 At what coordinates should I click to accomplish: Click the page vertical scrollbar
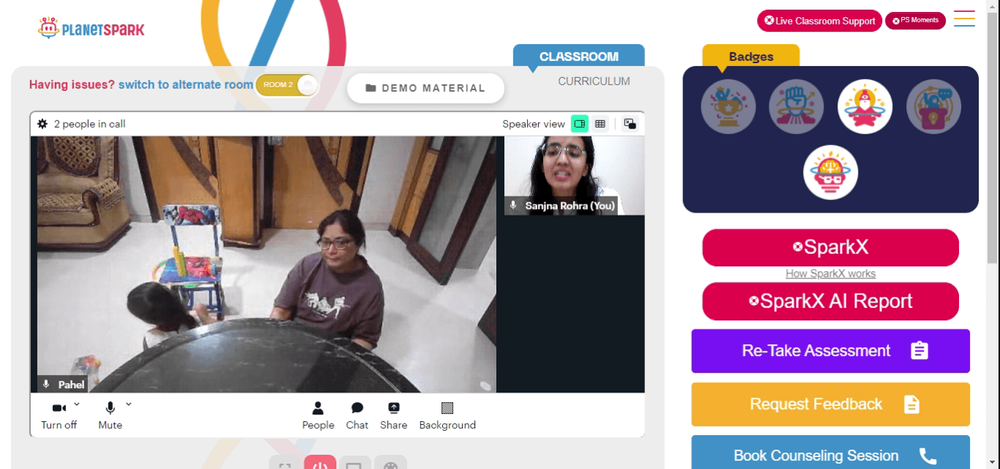(992, 140)
